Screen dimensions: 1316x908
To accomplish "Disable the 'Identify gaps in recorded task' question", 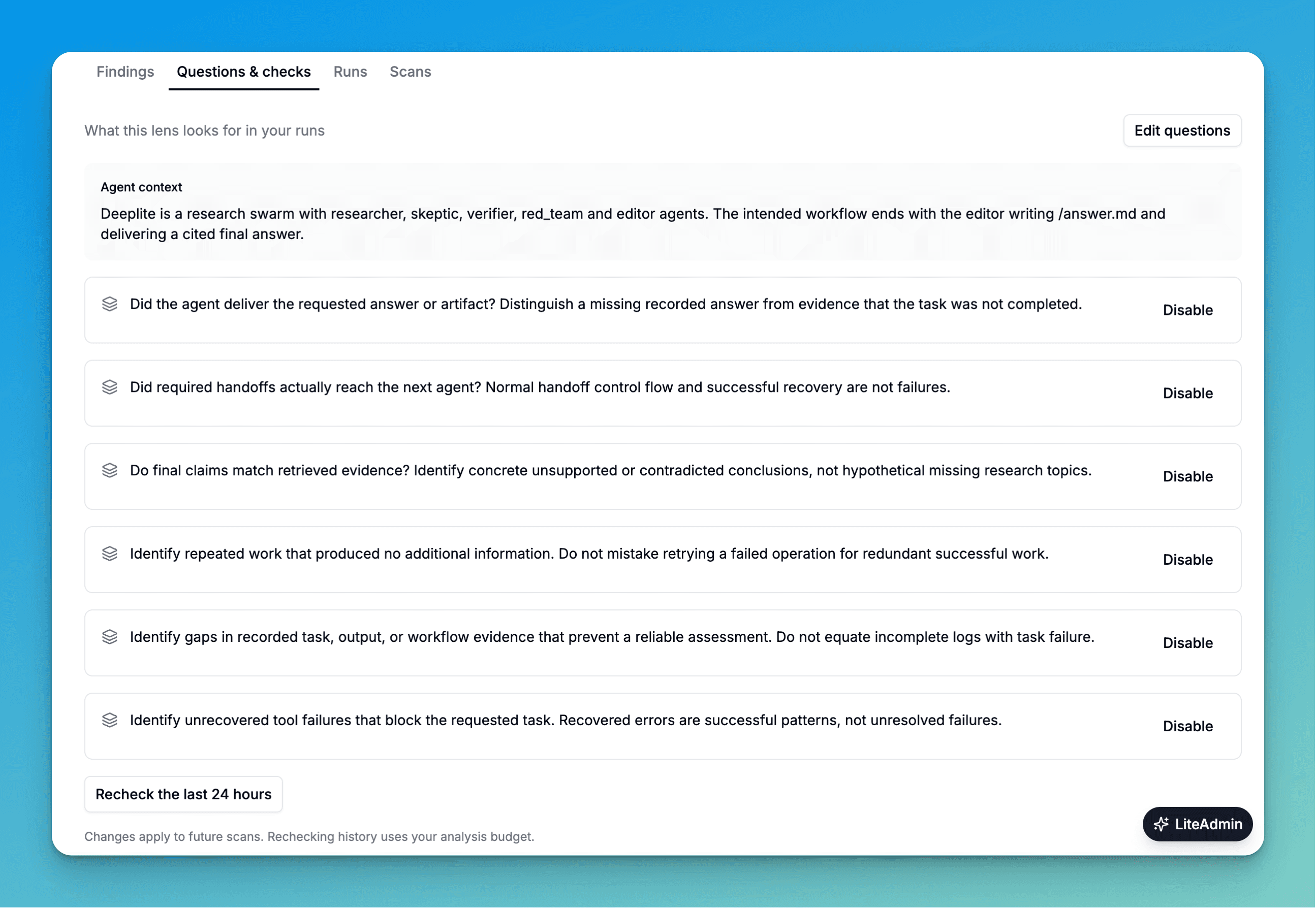I will [x=1188, y=643].
